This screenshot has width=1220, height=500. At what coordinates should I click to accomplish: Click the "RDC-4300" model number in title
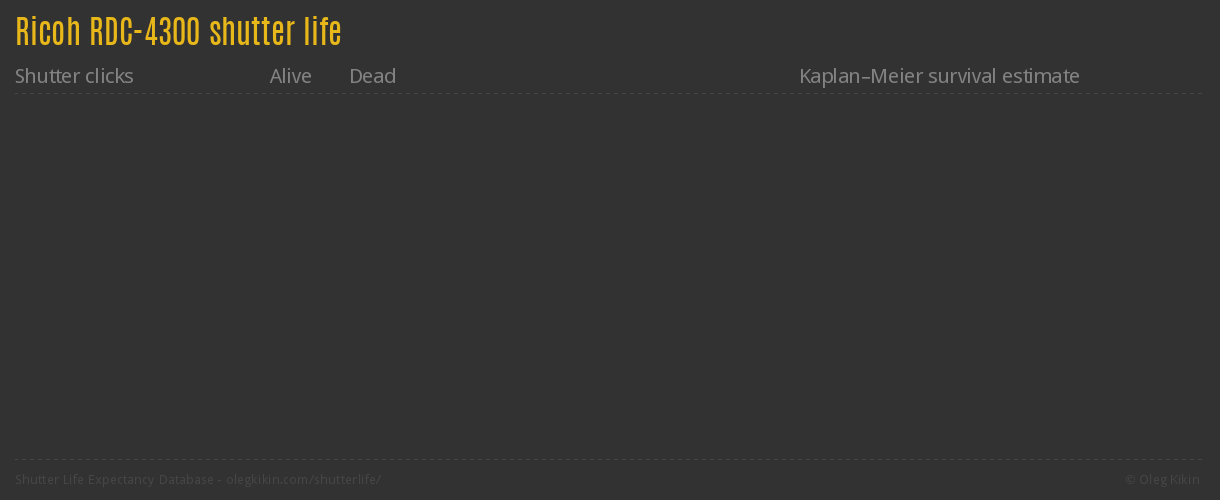pos(145,32)
